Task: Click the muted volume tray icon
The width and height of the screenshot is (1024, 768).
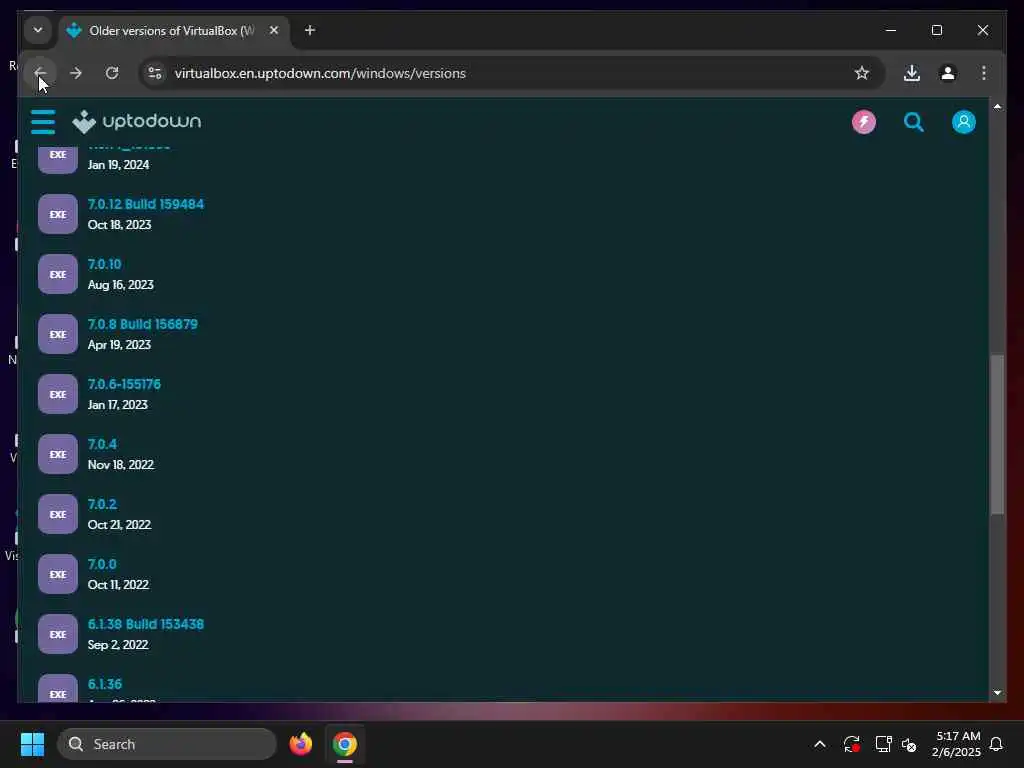Action: pos(909,744)
